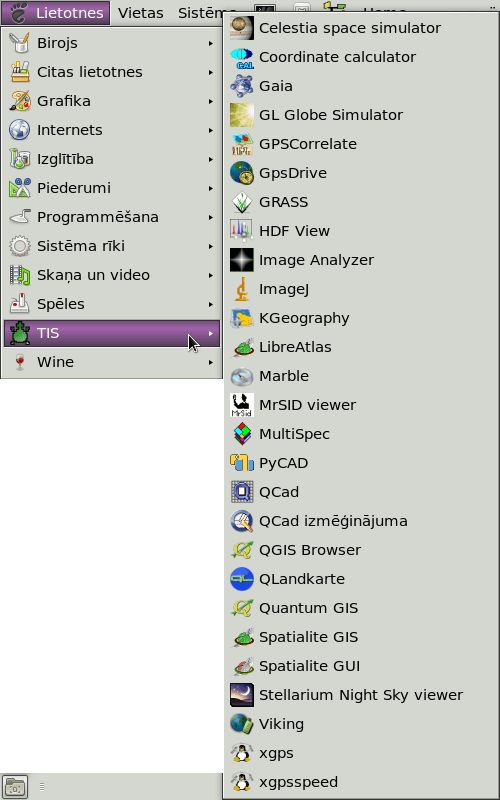Click the MrSID viewer icon

(x=242, y=405)
